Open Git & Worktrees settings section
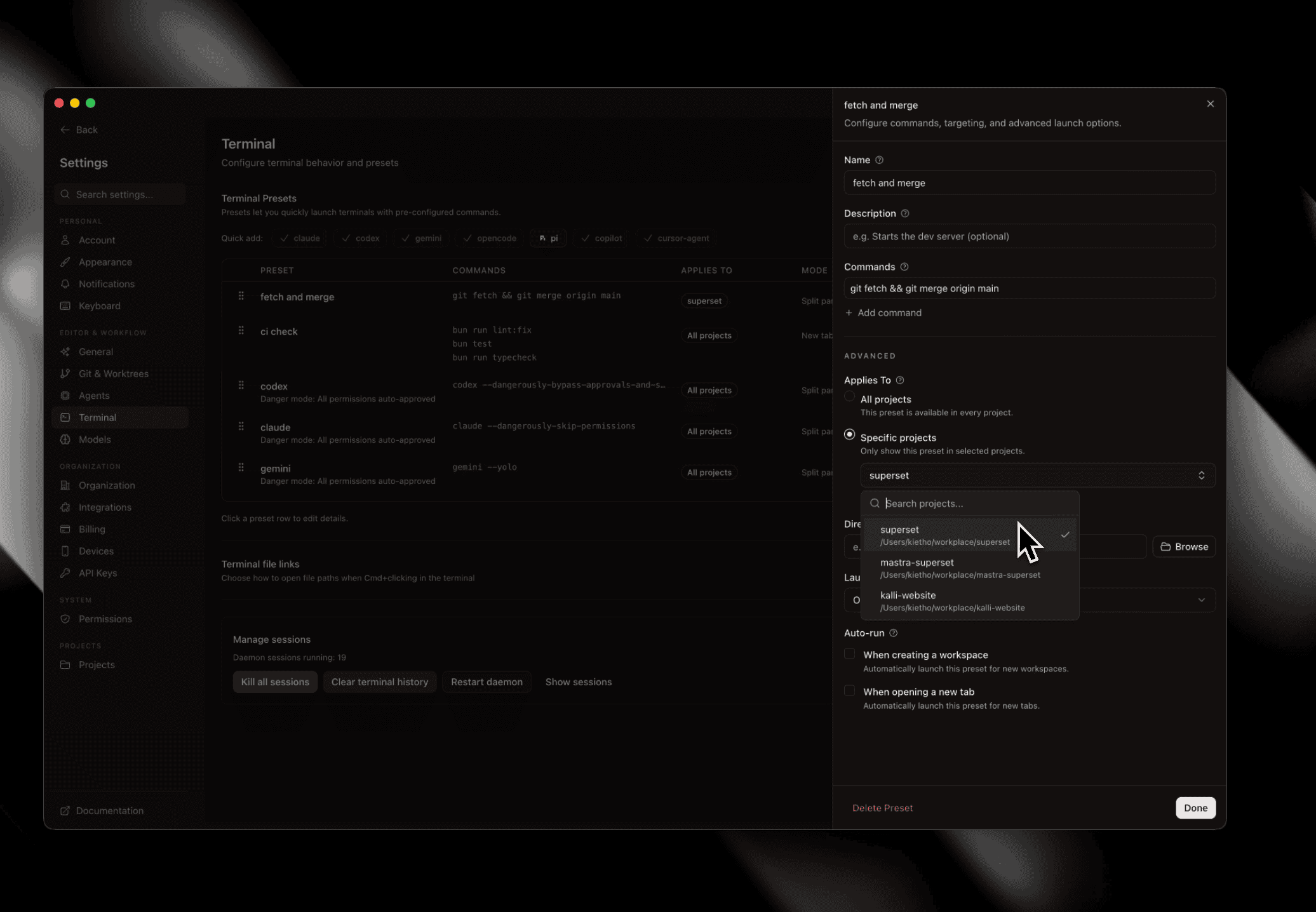1316x912 pixels. pos(113,373)
